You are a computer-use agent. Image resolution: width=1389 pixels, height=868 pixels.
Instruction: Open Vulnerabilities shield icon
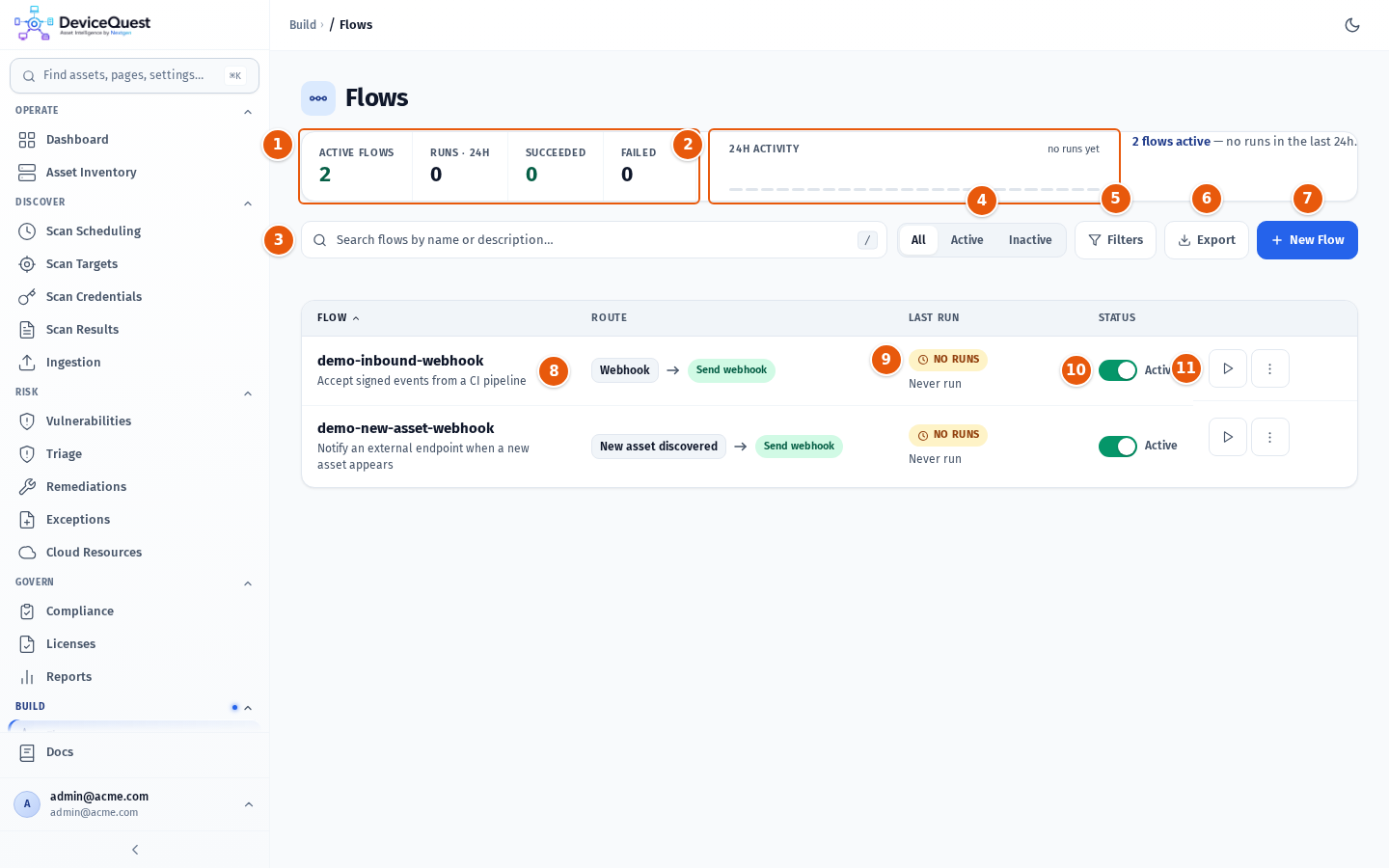pos(27,421)
